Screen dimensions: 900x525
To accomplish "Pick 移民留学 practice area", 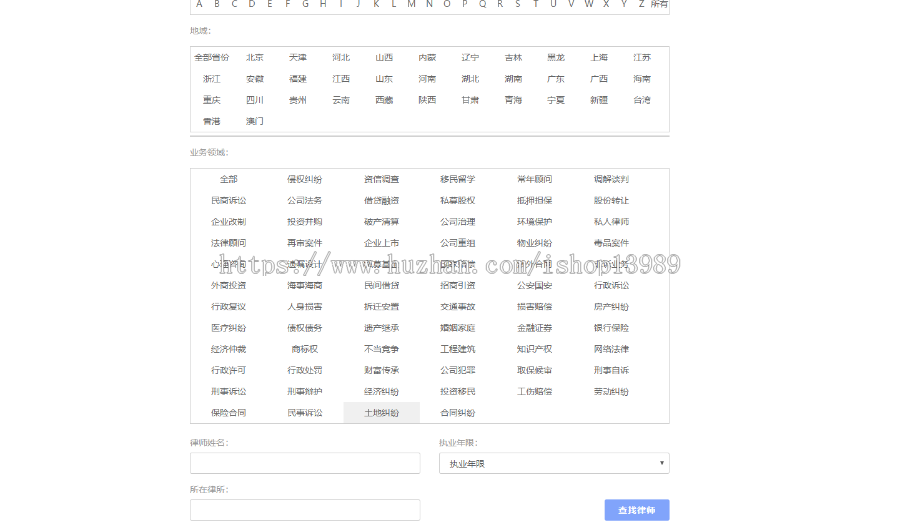I will point(457,179).
